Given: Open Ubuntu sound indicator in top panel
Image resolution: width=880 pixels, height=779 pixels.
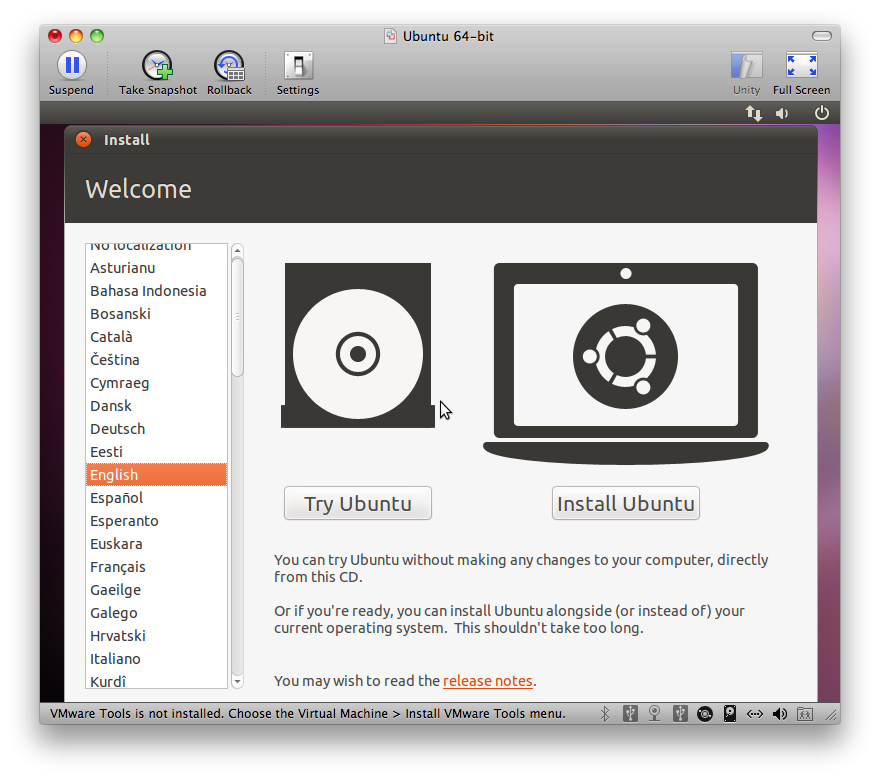Looking at the screenshot, I should pos(782,114).
